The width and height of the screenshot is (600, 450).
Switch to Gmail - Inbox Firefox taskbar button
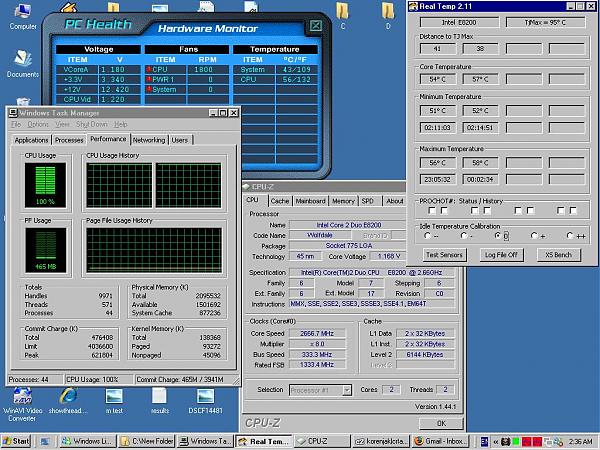click(440, 441)
